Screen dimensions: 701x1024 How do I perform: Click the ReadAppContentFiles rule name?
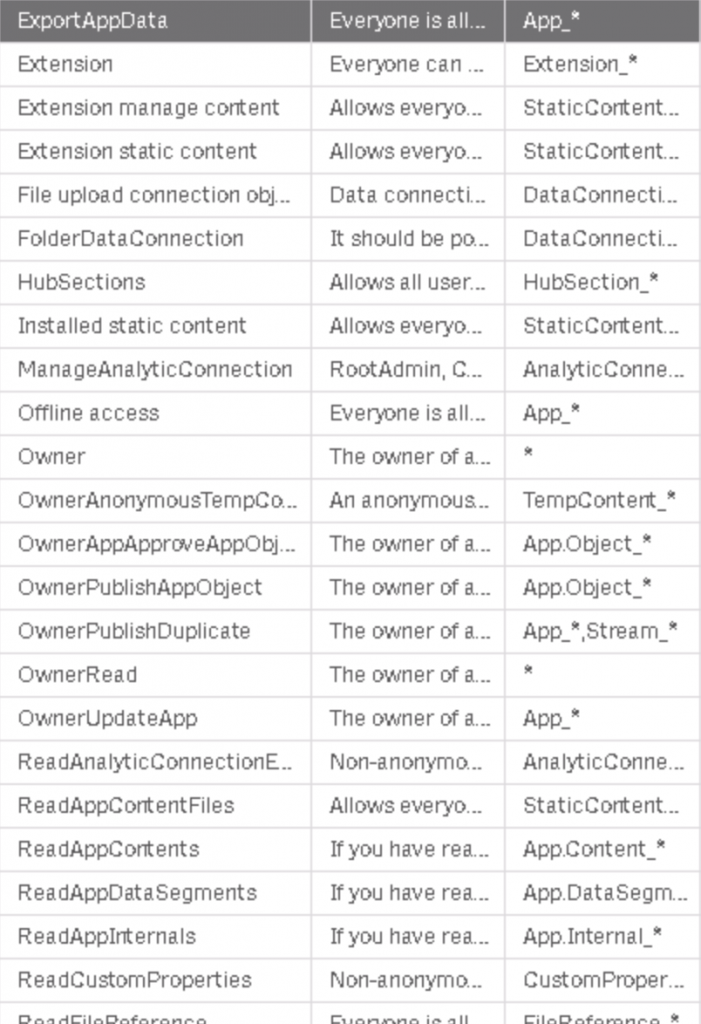point(126,805)
